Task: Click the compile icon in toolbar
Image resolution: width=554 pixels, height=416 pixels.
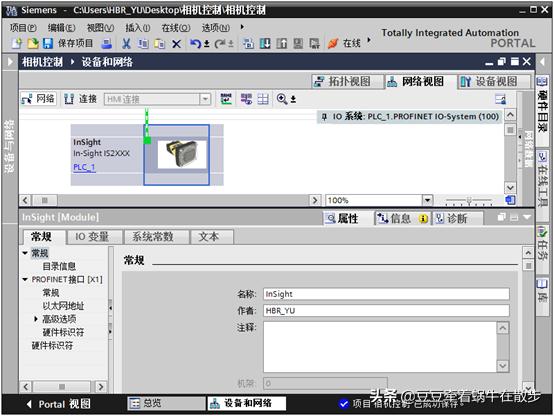Action: pyautogui.click(x=248, y=43)
